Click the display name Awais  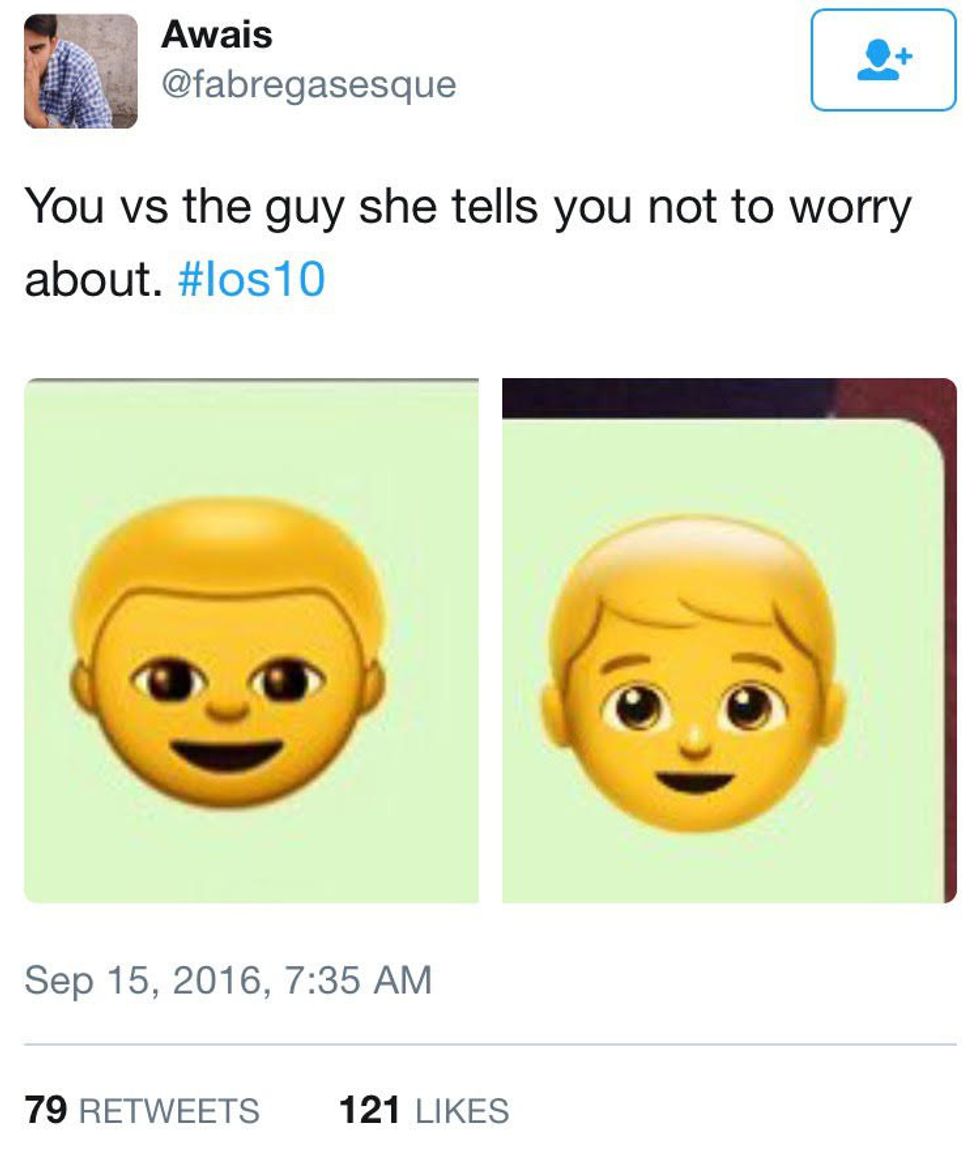coord(216,35)
